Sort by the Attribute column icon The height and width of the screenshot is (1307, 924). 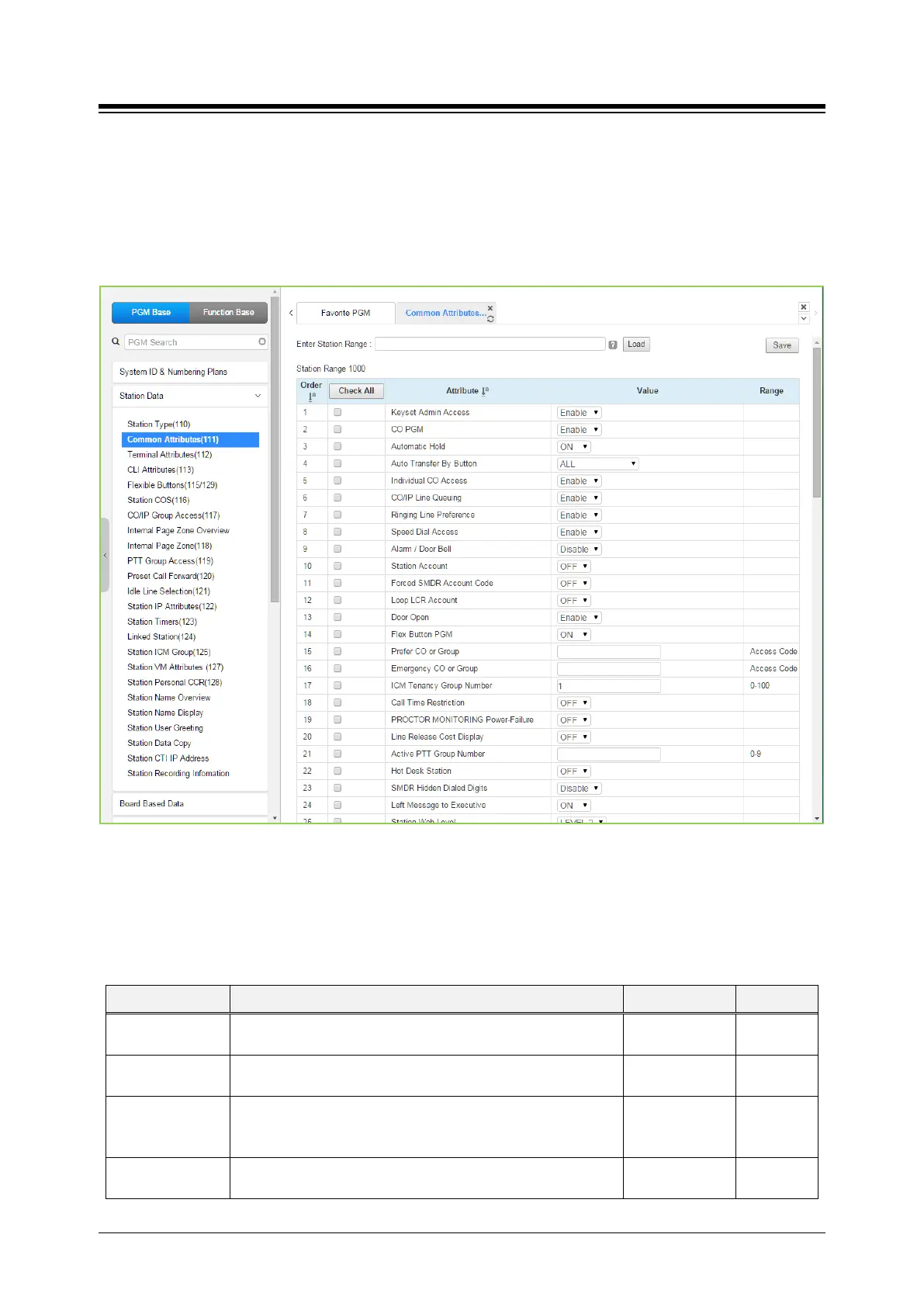pyautogui.click(x=486, y=391)
